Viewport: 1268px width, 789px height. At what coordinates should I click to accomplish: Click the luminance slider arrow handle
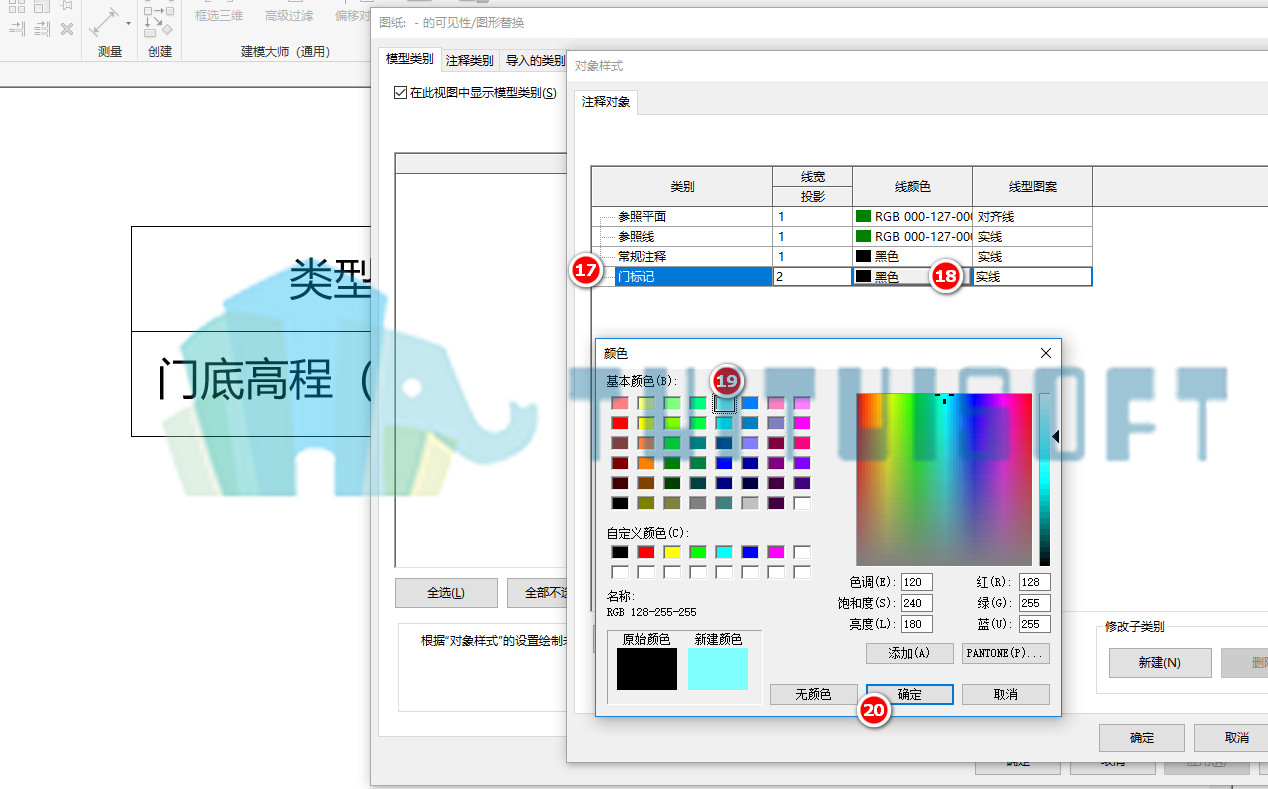(x=1056, y=436)
